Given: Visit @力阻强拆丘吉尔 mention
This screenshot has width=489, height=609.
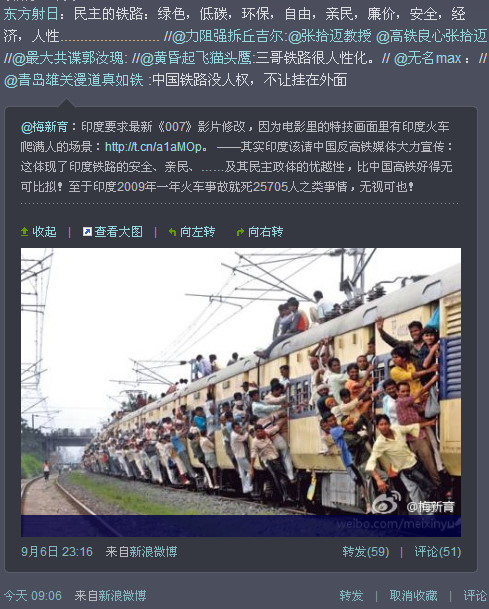Looking at the screenshot, I should click(x=228, y=36).
